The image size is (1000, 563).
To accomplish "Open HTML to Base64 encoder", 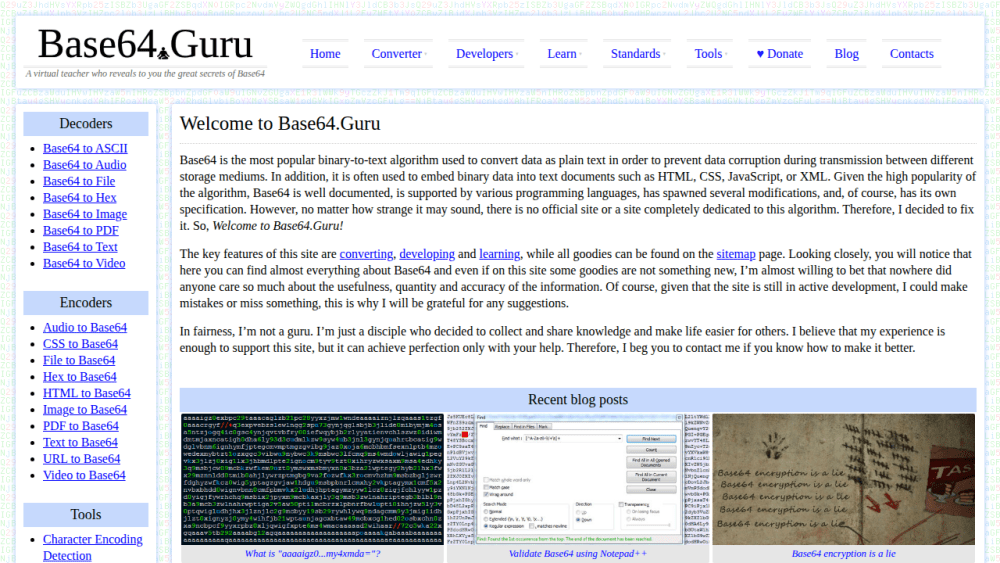I will point(87,393).
